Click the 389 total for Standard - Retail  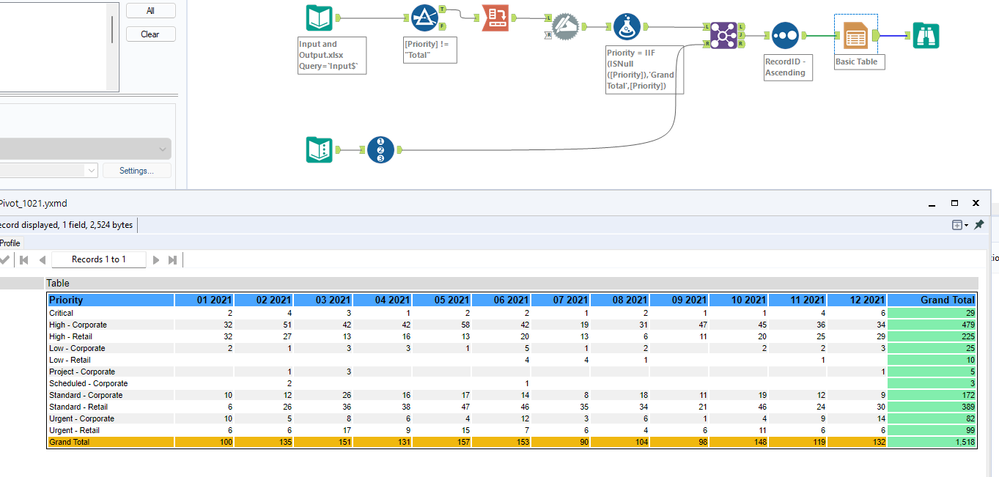tap(931, 406)
